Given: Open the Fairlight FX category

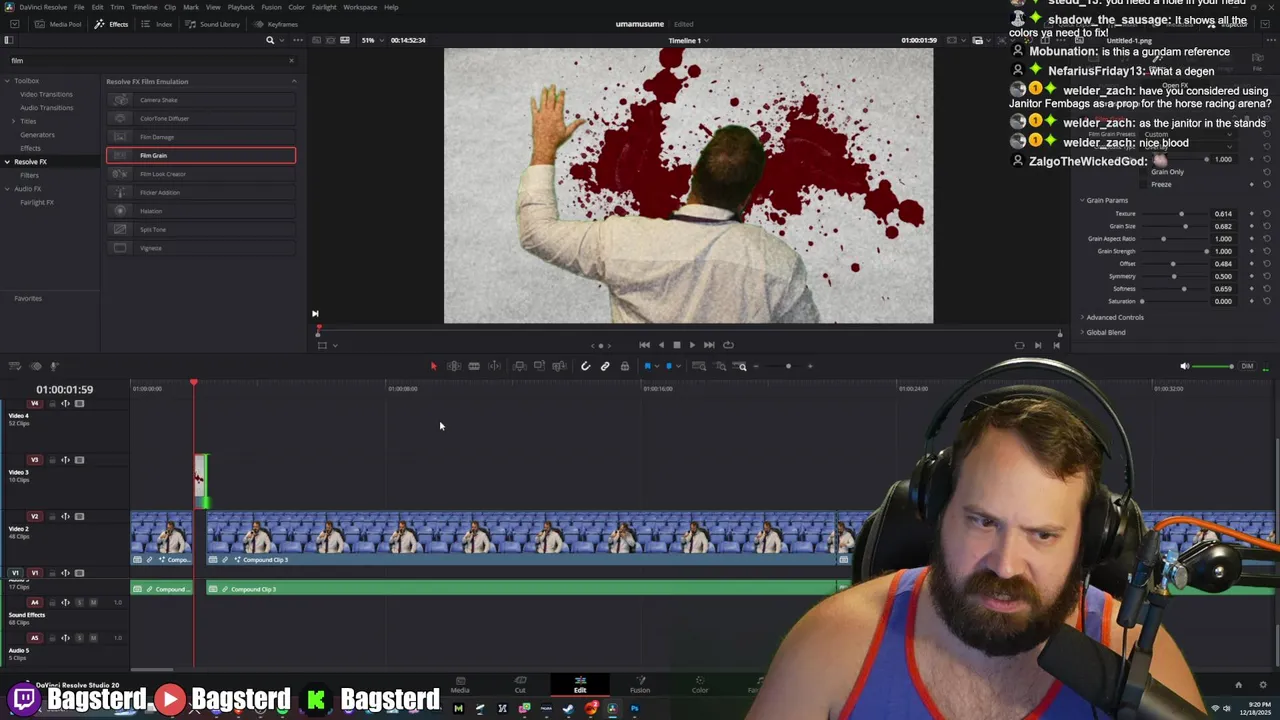Looking at the screenshot, I should [37, 202].
